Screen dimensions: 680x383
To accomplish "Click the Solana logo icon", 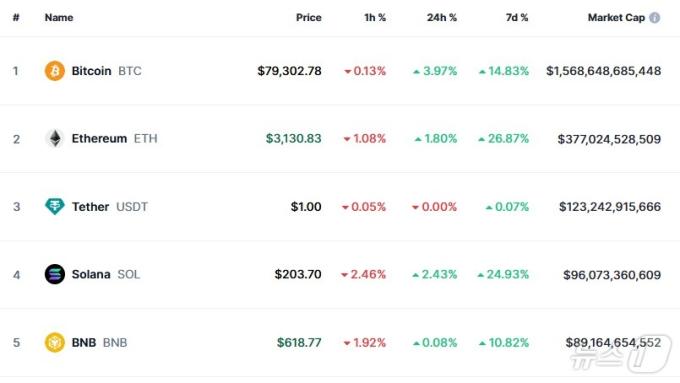I will (55, 275).
